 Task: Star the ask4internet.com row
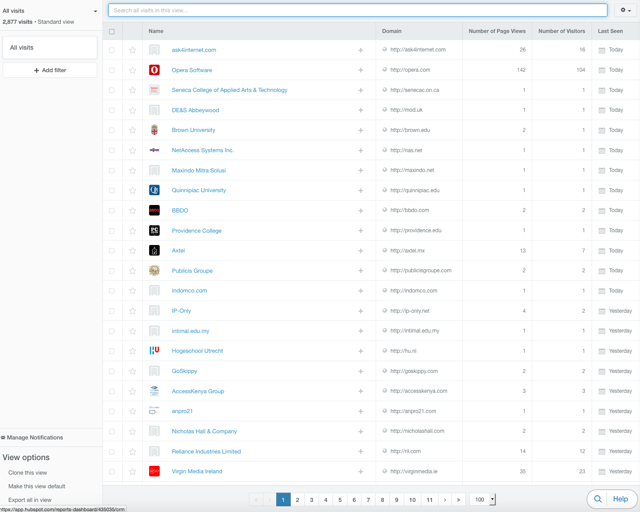click(132, 50)
